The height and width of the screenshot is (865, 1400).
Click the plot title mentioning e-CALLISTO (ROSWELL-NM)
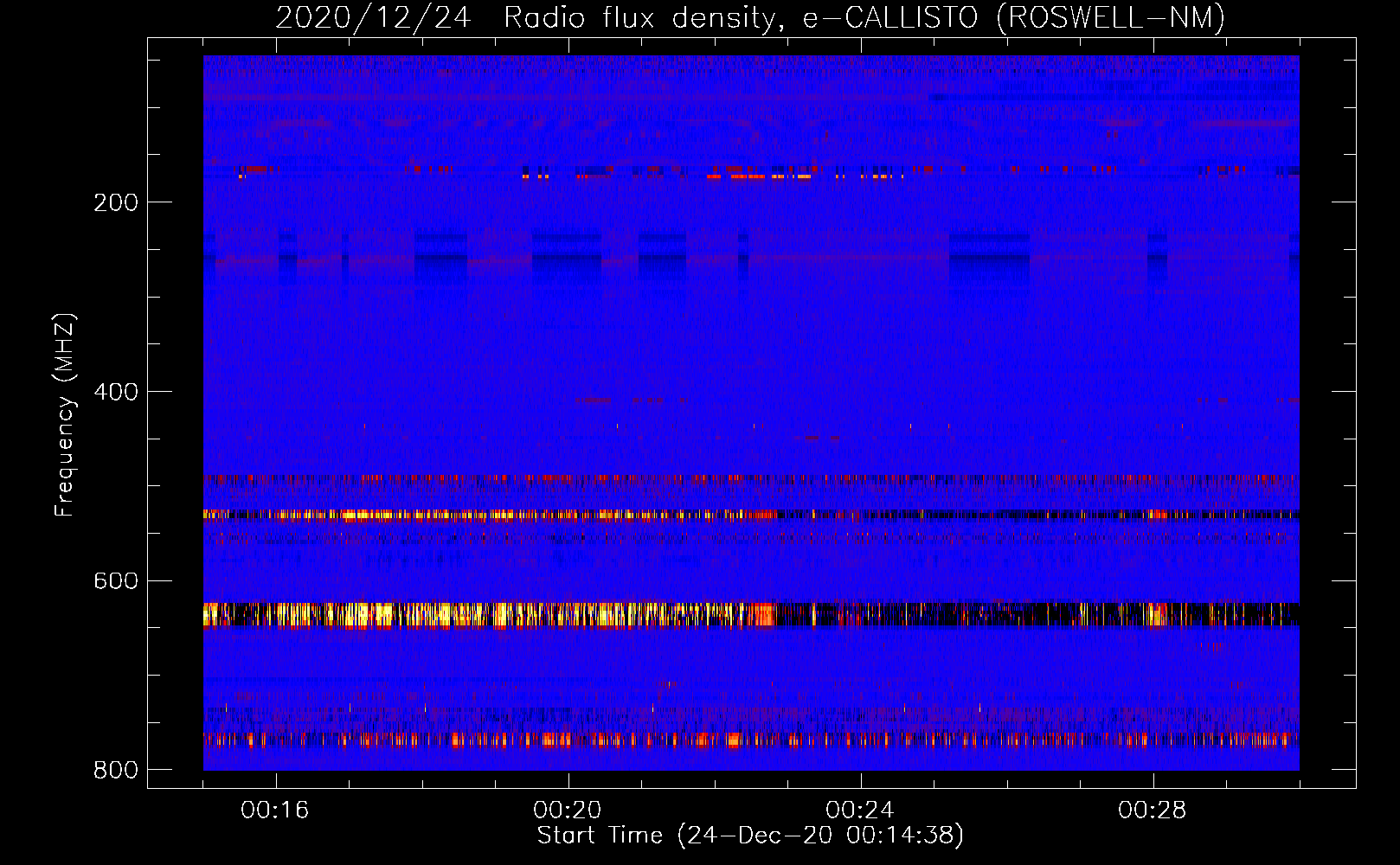[x=750, y=18]
